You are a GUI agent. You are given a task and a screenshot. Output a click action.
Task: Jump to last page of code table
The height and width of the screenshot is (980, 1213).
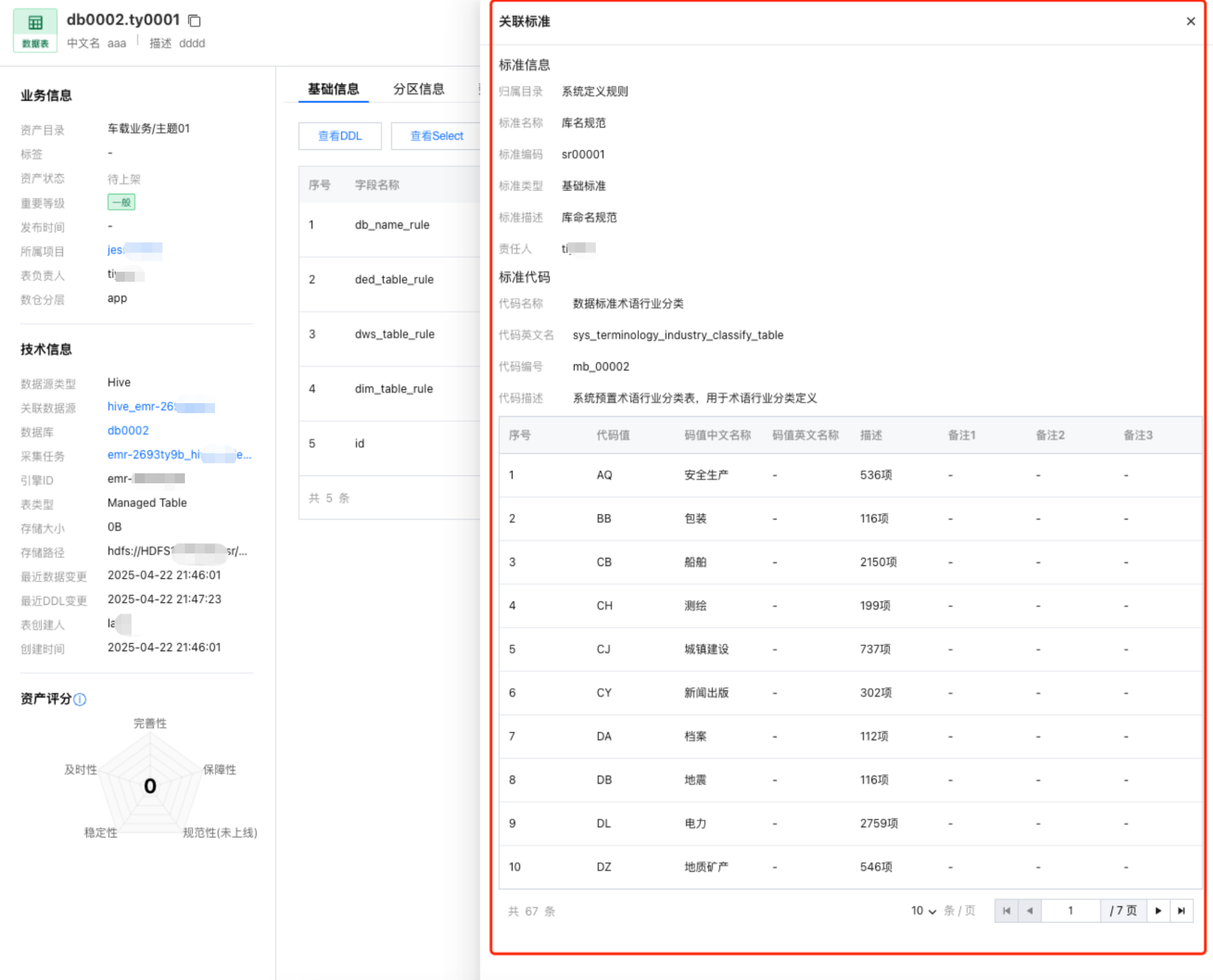click(1181, 910)
